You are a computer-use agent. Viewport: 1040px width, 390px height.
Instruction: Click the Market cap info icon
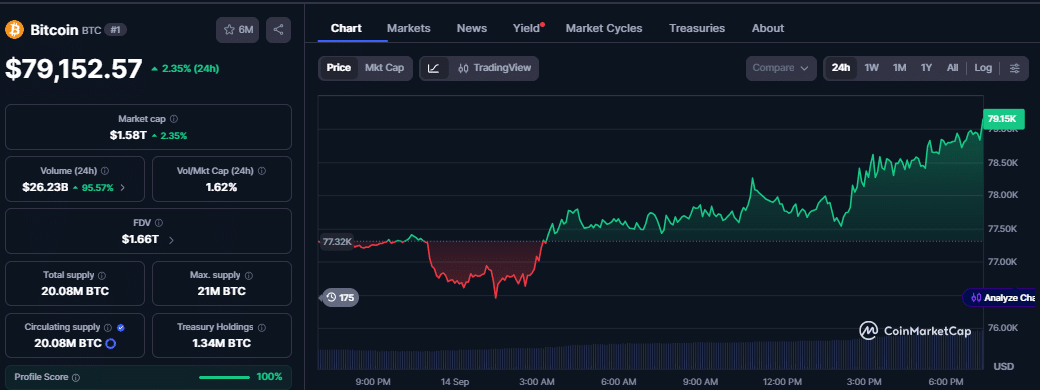pyautogui.click(x=174, y=119)
